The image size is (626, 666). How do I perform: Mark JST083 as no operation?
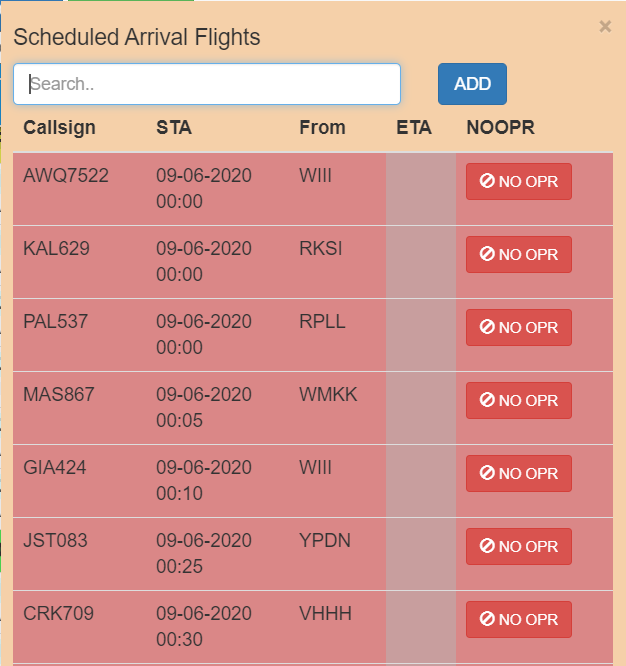coord(518,547)
